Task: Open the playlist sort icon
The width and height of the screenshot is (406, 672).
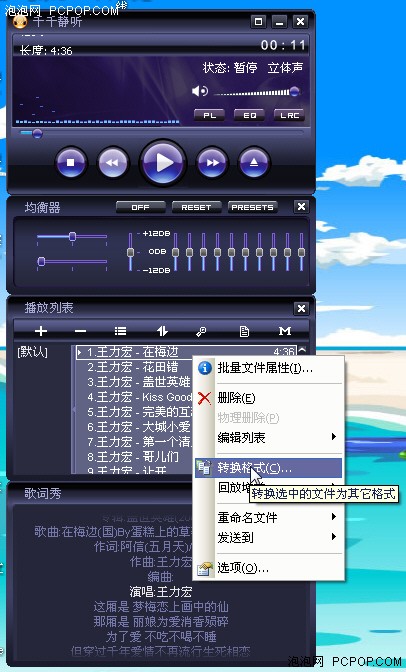Action: pos(162,331)
